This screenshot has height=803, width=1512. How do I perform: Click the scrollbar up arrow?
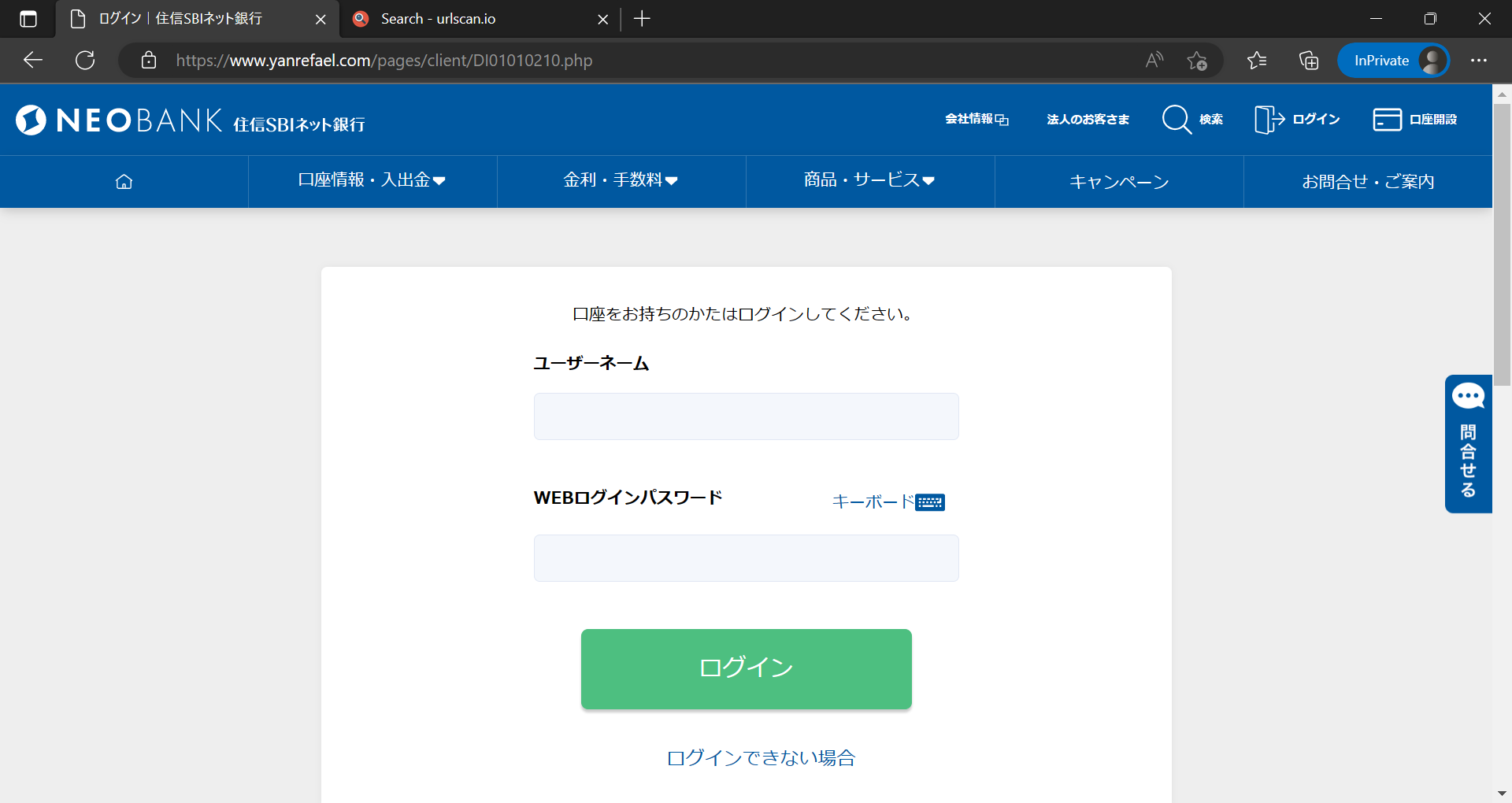[x=1502, y=94]
